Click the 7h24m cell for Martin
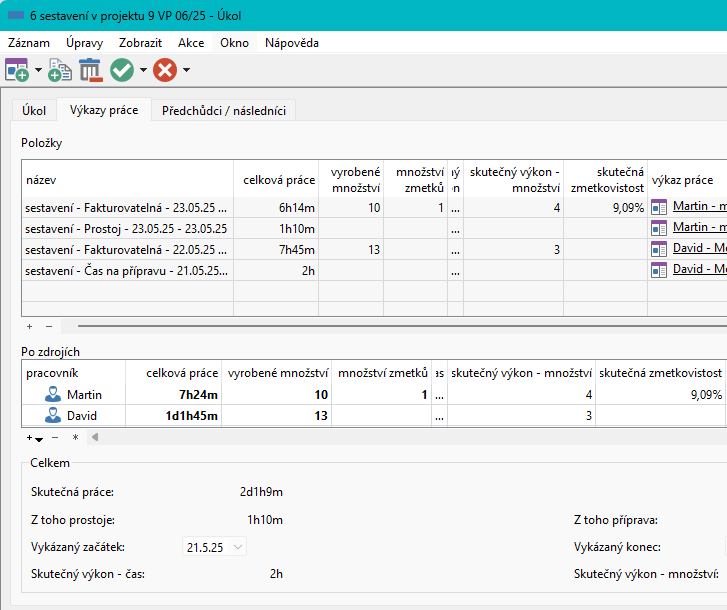This screenshot has height=610, width=727. [174, 394]
